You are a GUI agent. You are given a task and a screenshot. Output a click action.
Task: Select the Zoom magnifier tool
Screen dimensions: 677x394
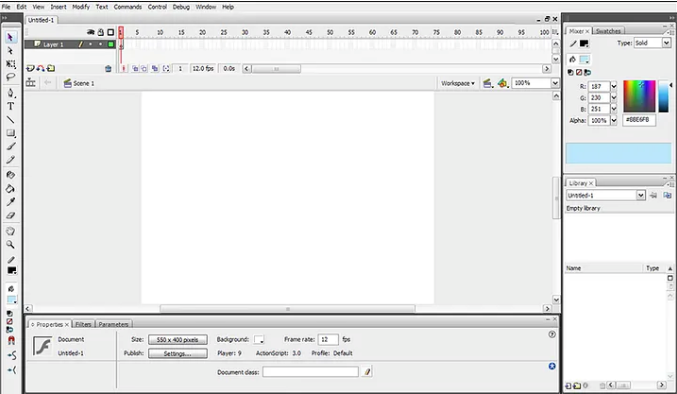[x=10, y=244]
